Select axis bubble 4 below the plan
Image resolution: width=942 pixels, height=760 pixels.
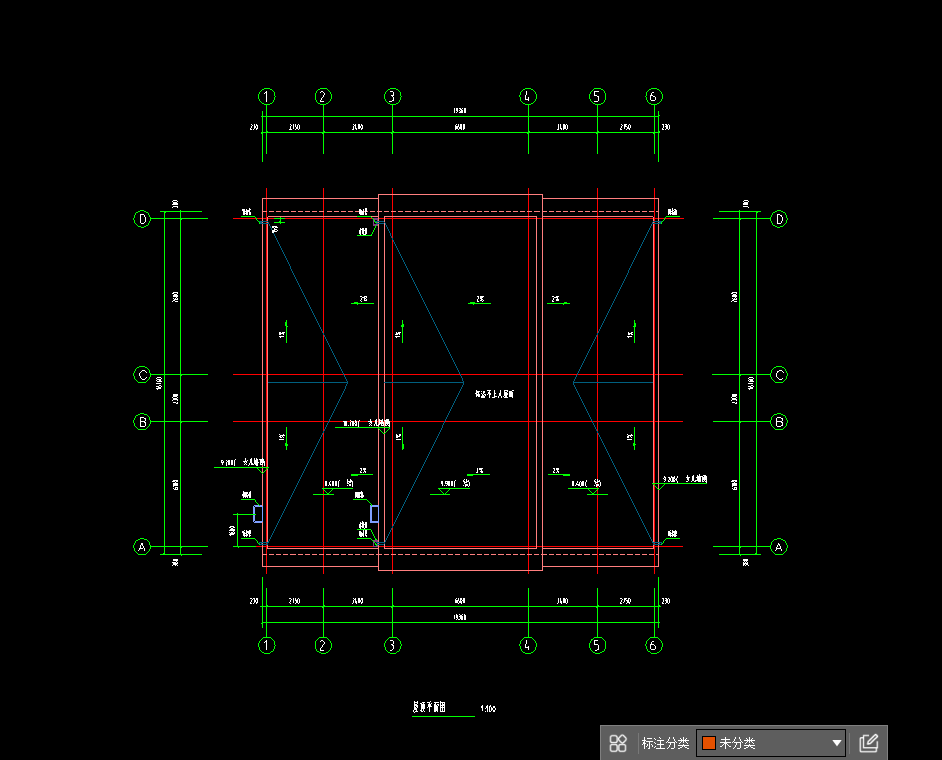pyautogui.click(x=527, y=645)
